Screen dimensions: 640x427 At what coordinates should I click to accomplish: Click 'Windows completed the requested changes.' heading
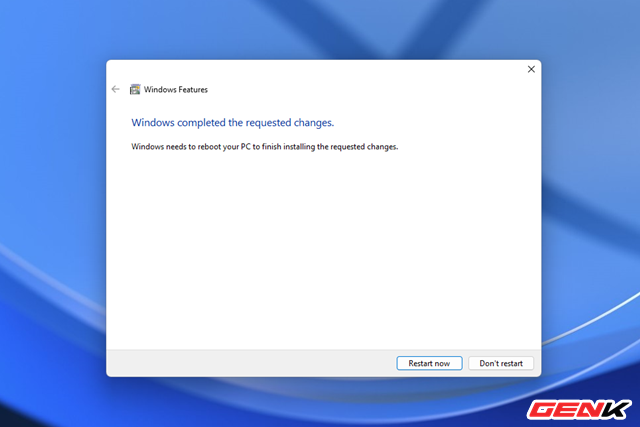(233, 122)
